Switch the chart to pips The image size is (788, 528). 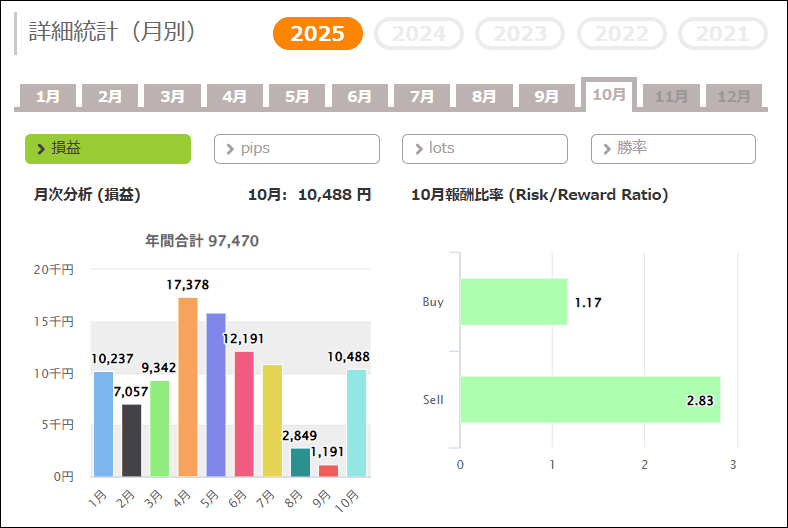297,149
